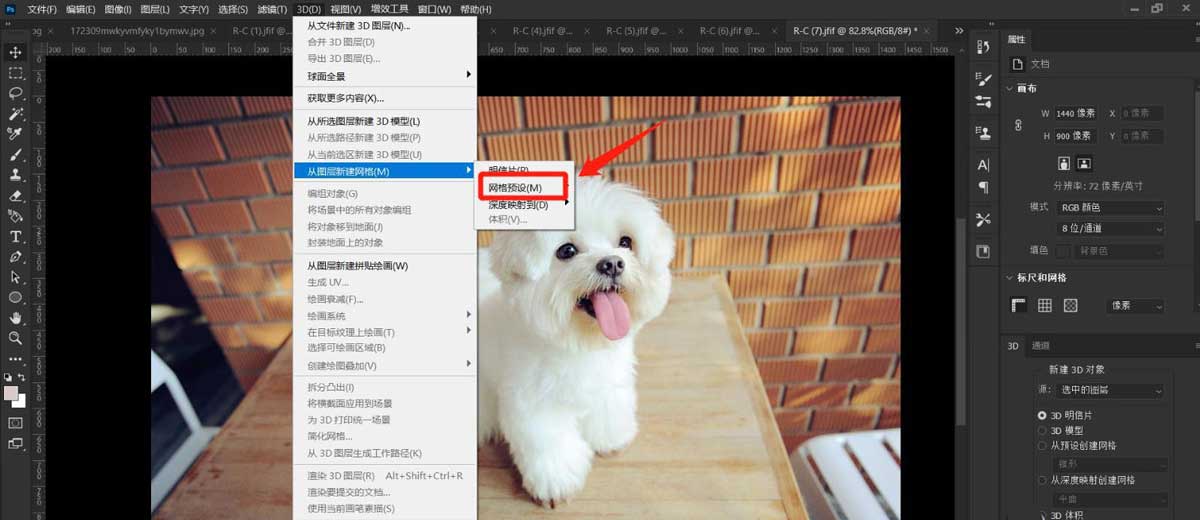The image size is (1200, 520).
Task: Select the Brush tool
Action: [x=16, y=155]
